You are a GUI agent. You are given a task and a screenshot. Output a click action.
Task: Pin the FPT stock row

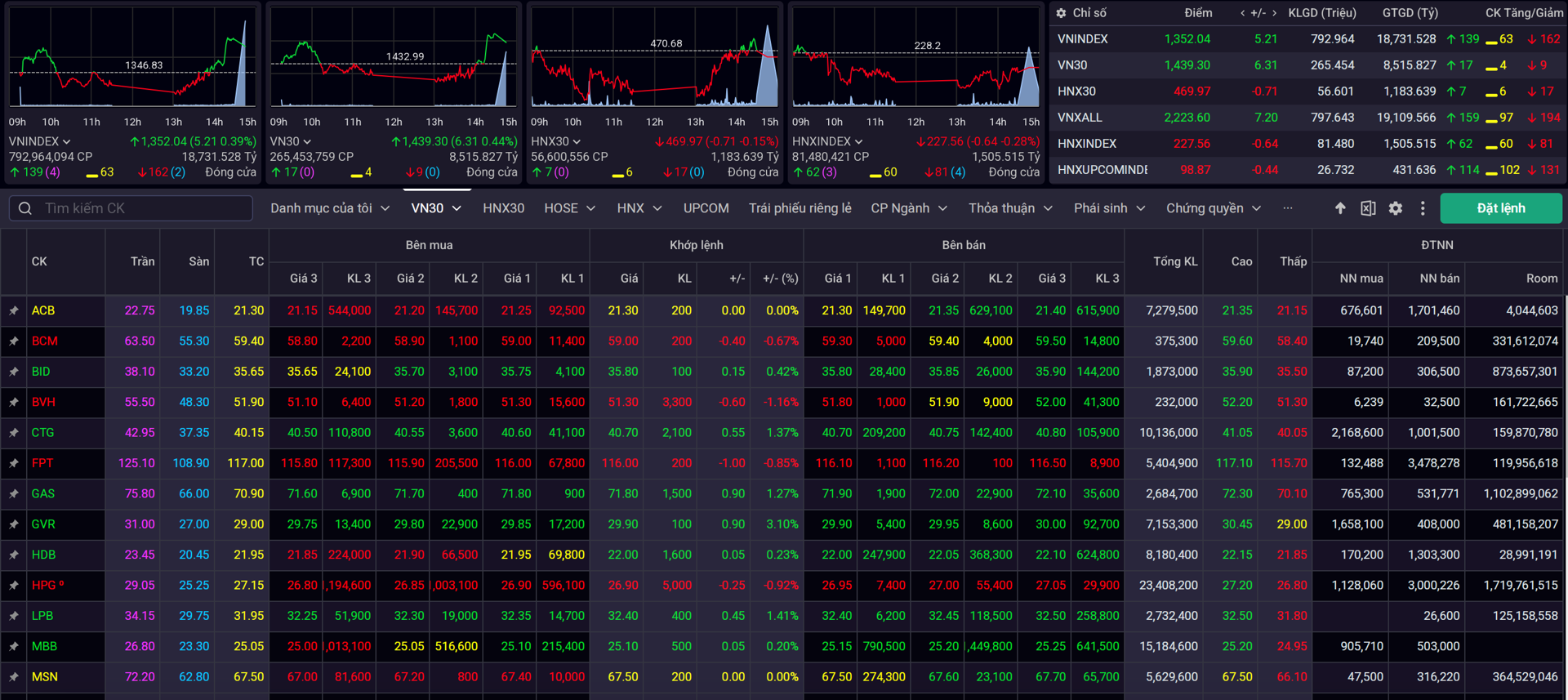pos(14,463)
